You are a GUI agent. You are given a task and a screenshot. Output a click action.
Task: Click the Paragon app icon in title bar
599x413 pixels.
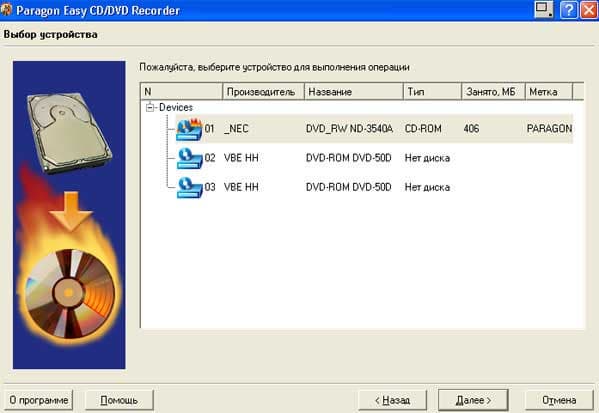[x=6, y=10]
